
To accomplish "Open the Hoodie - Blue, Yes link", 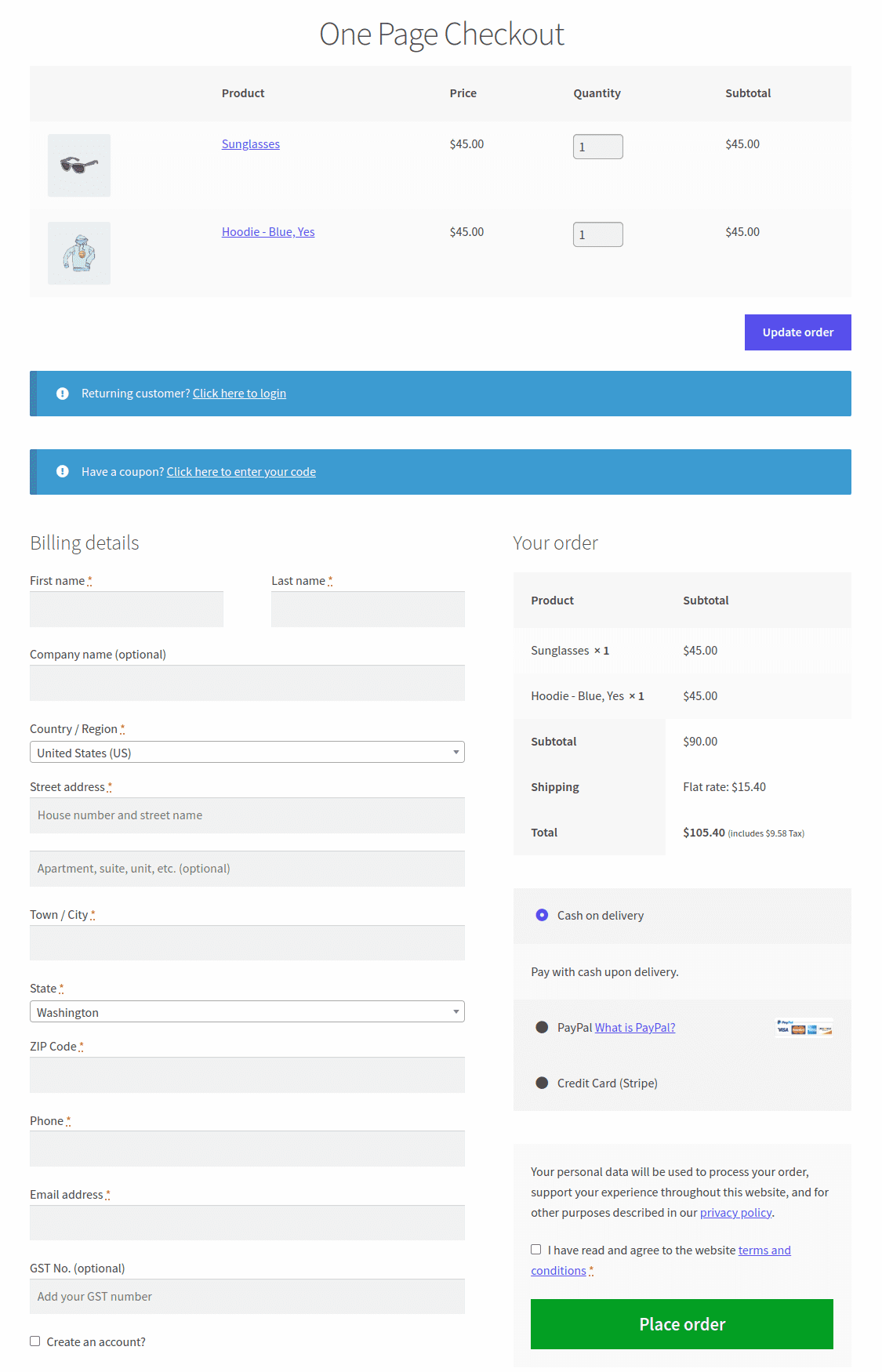I will 268,232.
